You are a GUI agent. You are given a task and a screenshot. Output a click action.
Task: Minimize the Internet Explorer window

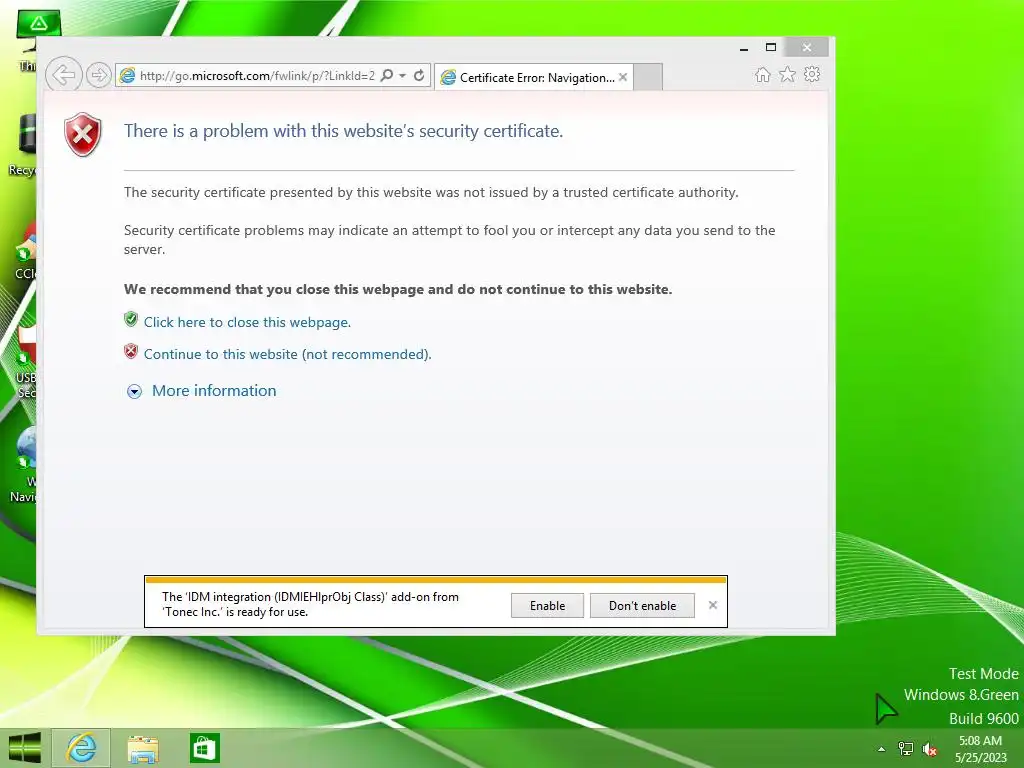pyautogui.click(x=744, y=48)
